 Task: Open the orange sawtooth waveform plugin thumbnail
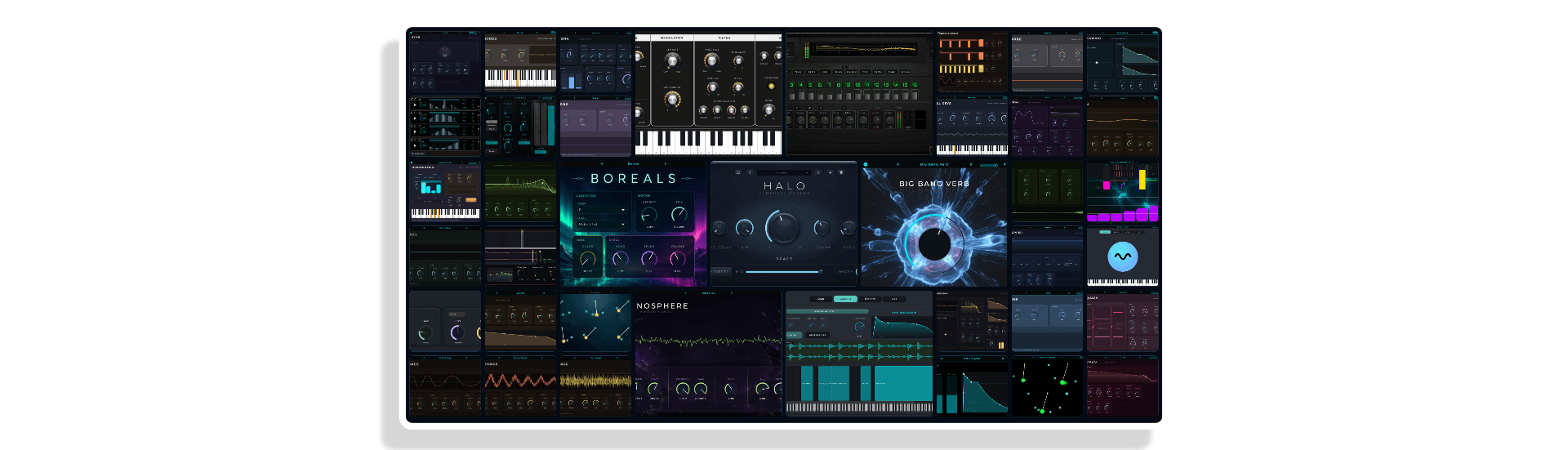click(x=520, y=385)
